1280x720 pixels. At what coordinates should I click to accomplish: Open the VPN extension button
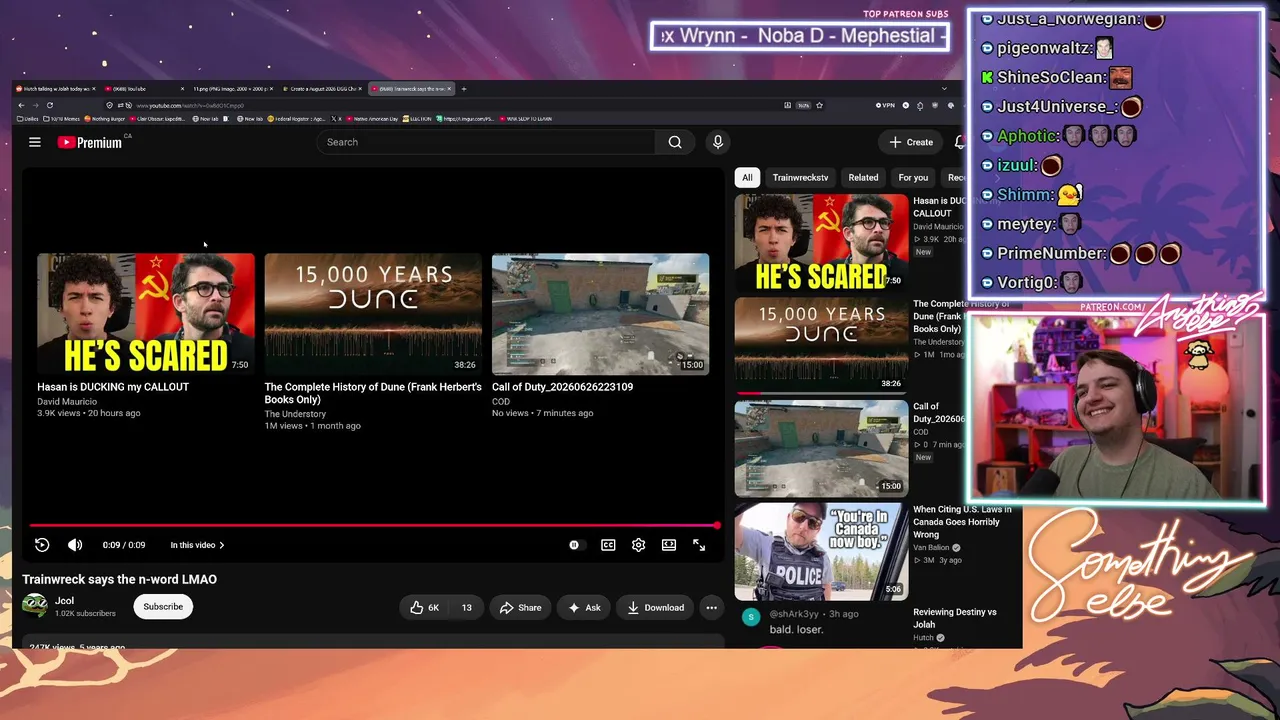tap(885, 105)
